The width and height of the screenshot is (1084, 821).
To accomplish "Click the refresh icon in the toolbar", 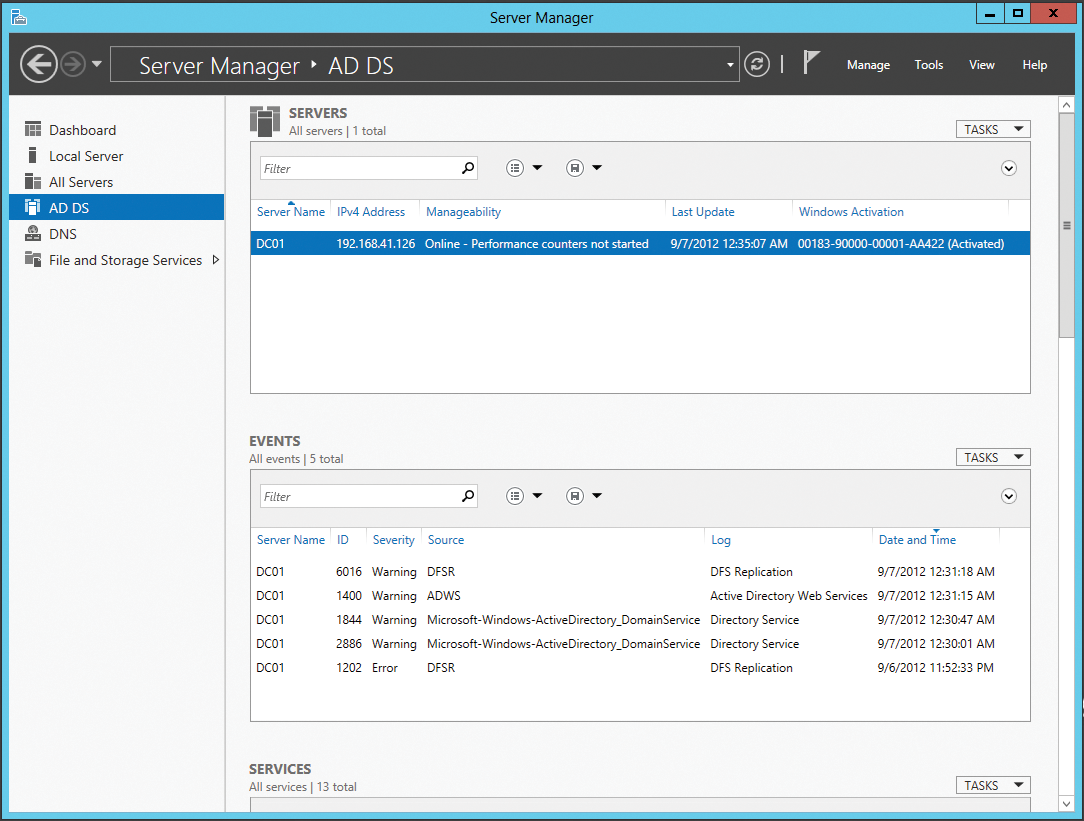I will [757, 64].
